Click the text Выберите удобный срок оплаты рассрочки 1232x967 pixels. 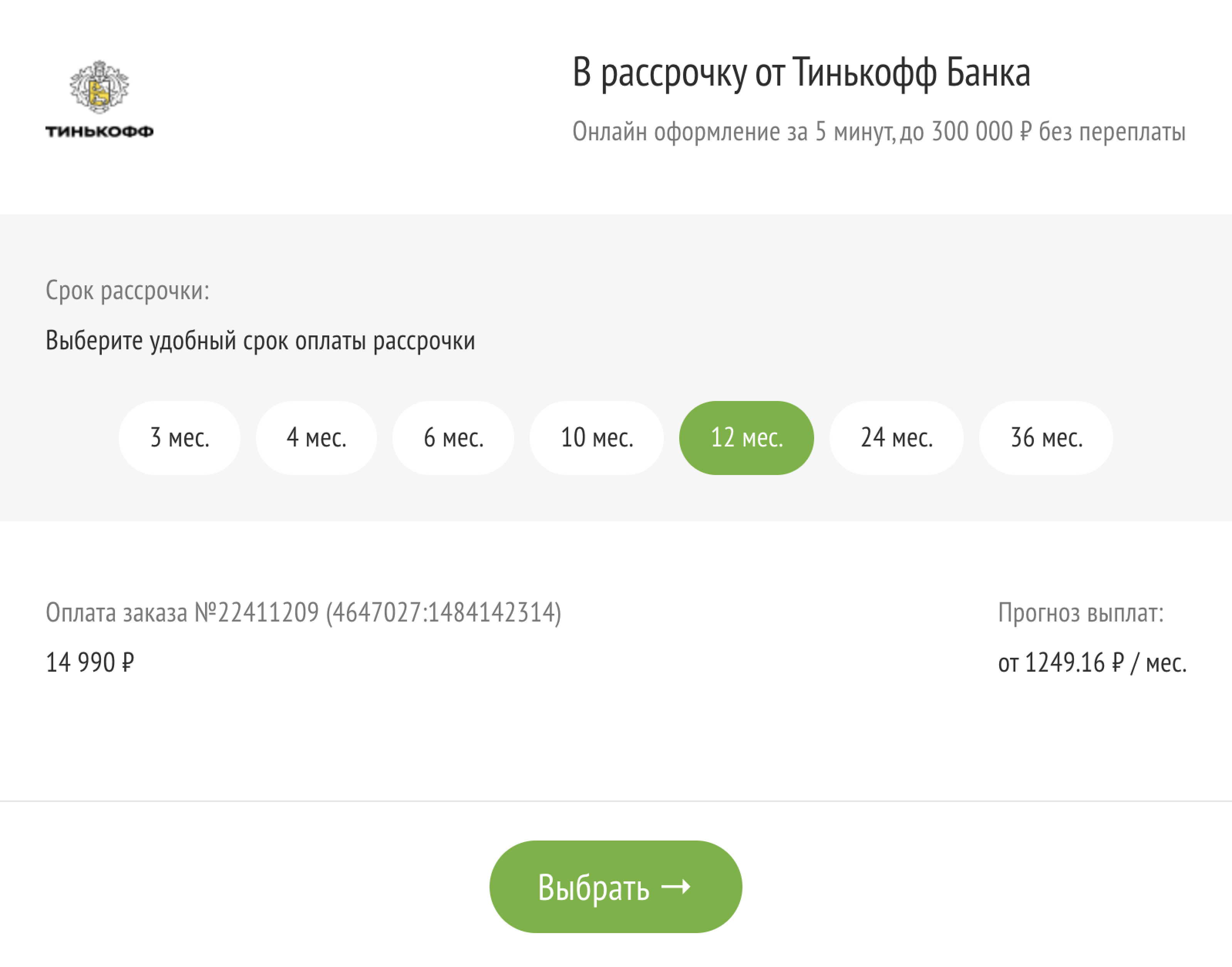coord(260,340)
